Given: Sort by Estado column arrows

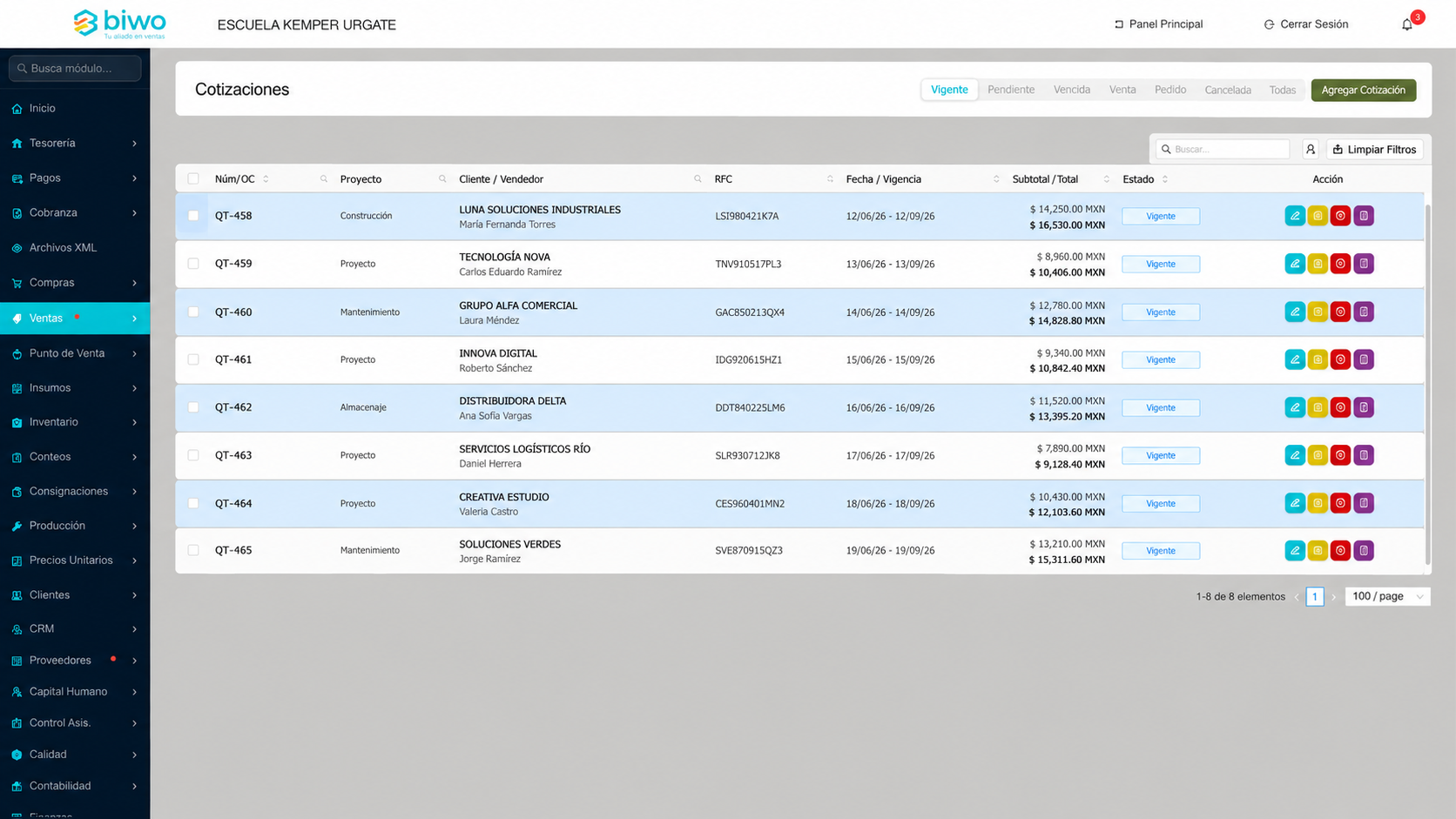Looking at the screenshot, I should [x=1165, y=179].
